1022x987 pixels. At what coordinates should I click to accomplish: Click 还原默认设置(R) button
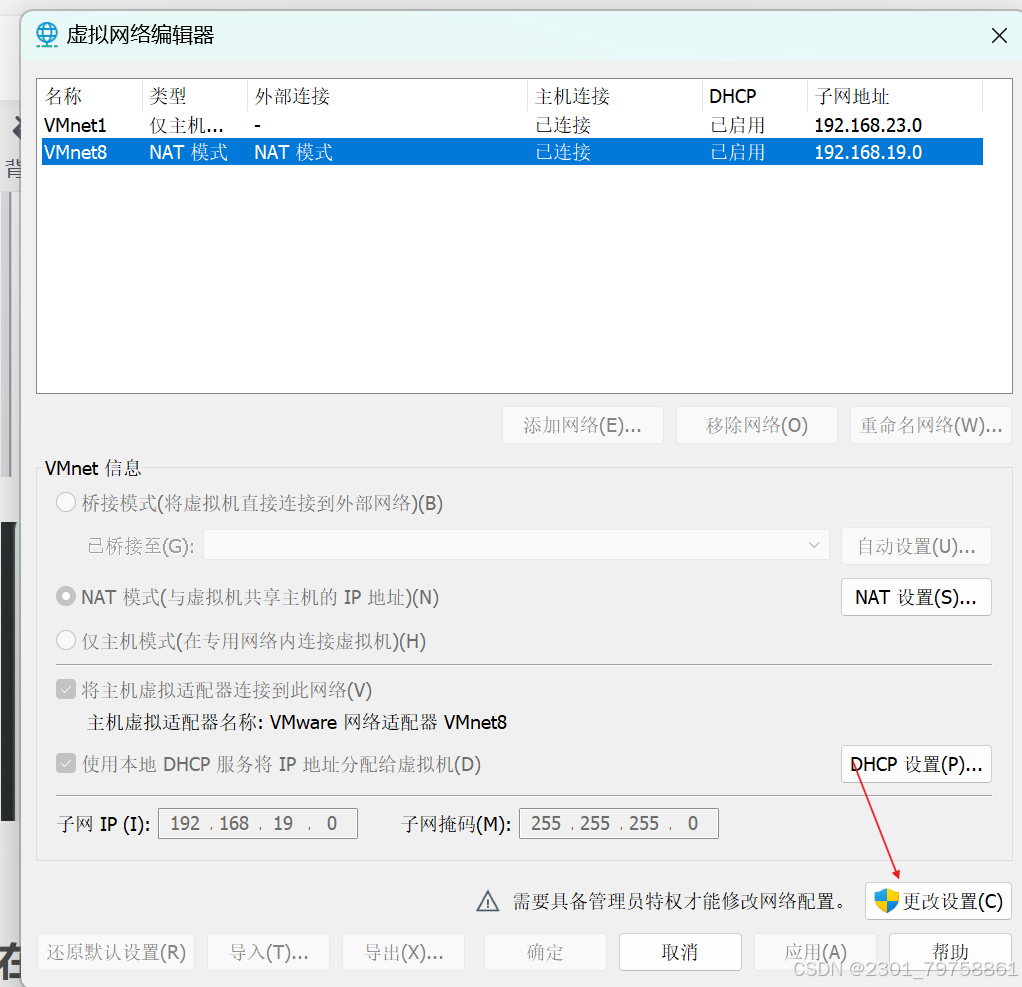(116, 952)
